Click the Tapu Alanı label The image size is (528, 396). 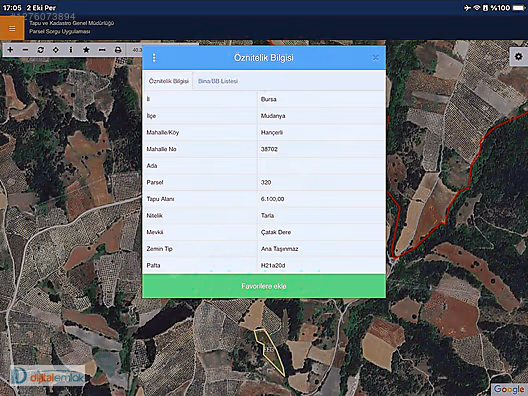click(160, 199)
